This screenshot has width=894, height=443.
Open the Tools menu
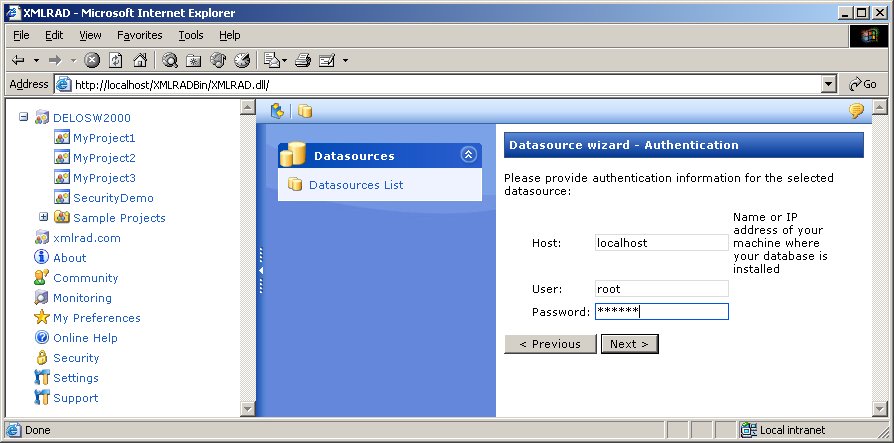pyautogui.click(x=190, y=35)
